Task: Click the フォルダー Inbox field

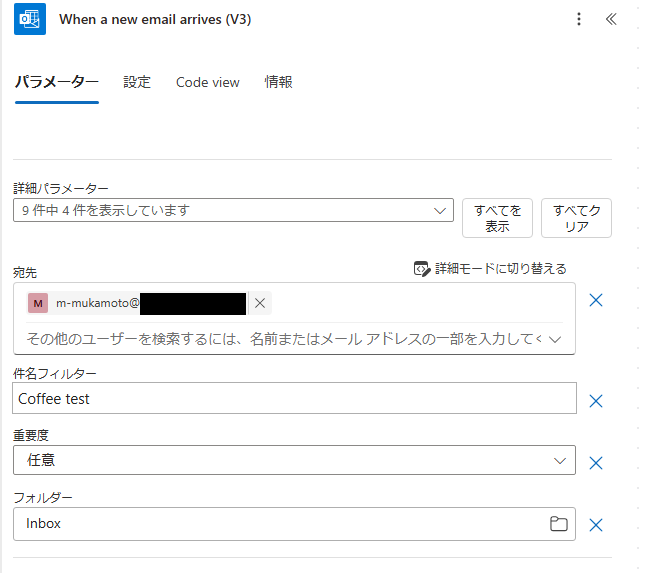Action: point(294,524)
